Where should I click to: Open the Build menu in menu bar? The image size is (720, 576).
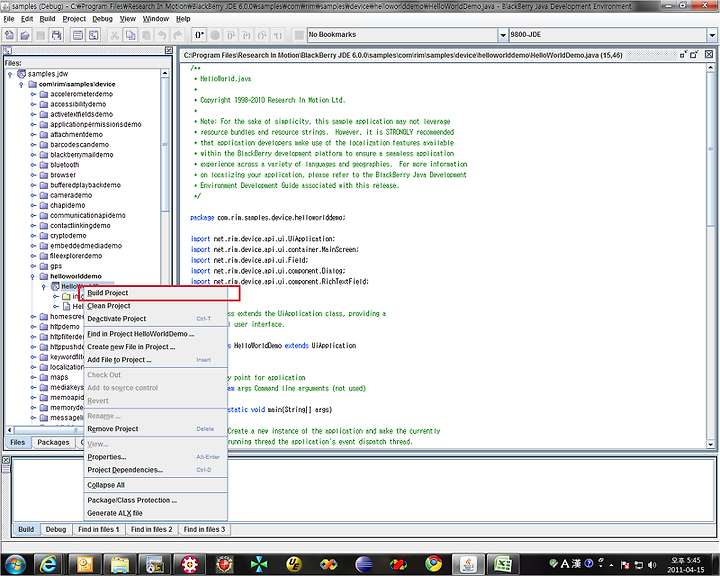[x=47, y=19]
